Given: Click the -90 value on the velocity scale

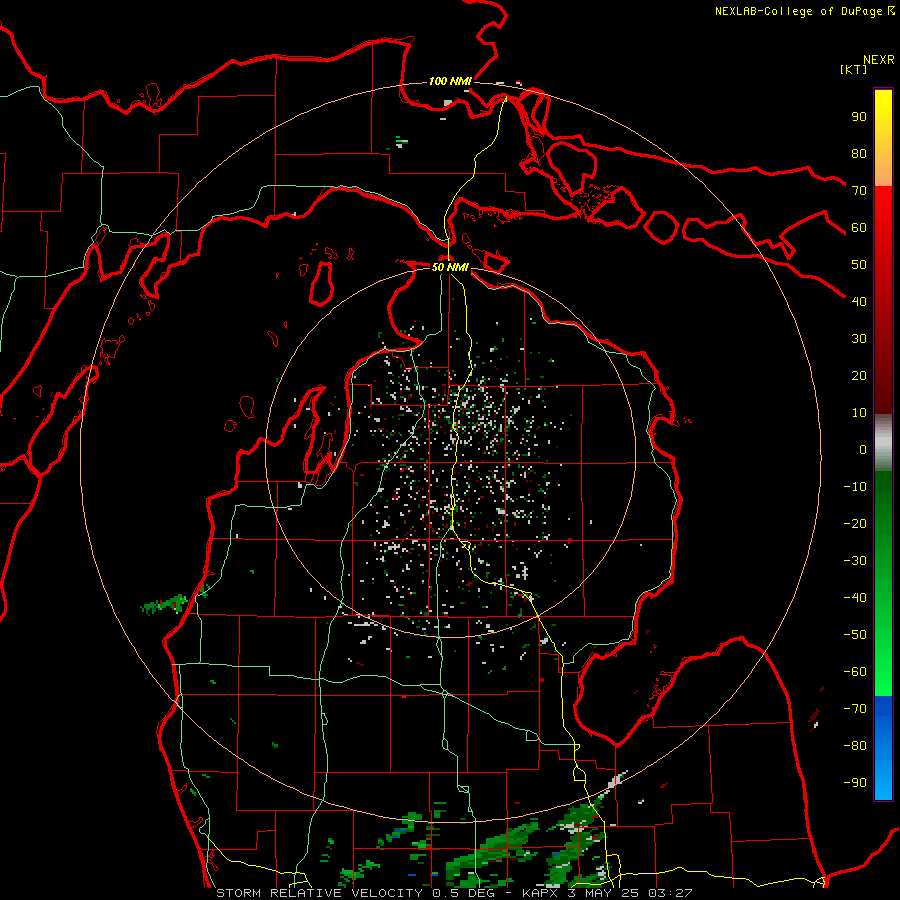Looking at the screenshot, I should [x=855, y=783].
